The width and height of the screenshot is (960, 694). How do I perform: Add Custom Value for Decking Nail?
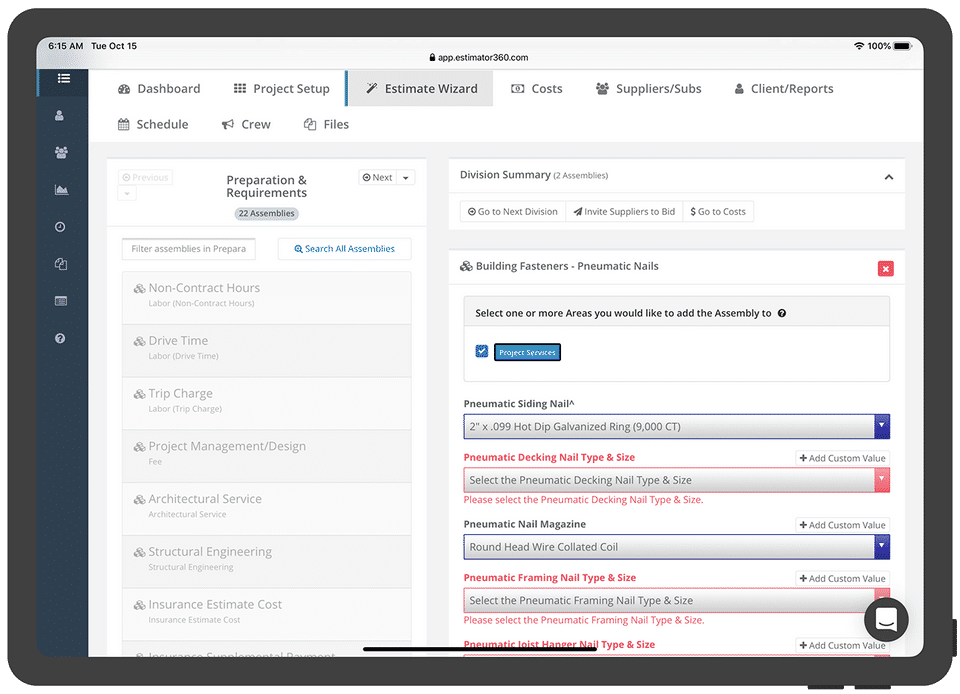click(842, 458)
